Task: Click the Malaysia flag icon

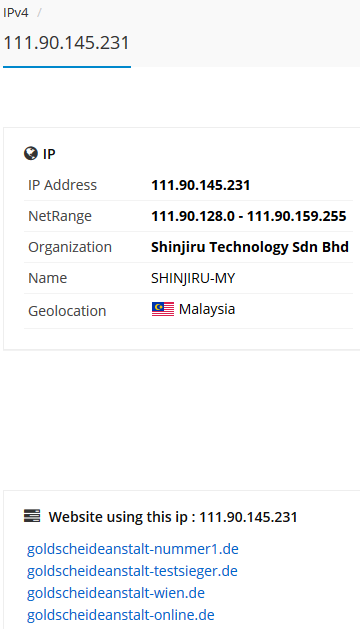Action: click(x=163, y=309)
